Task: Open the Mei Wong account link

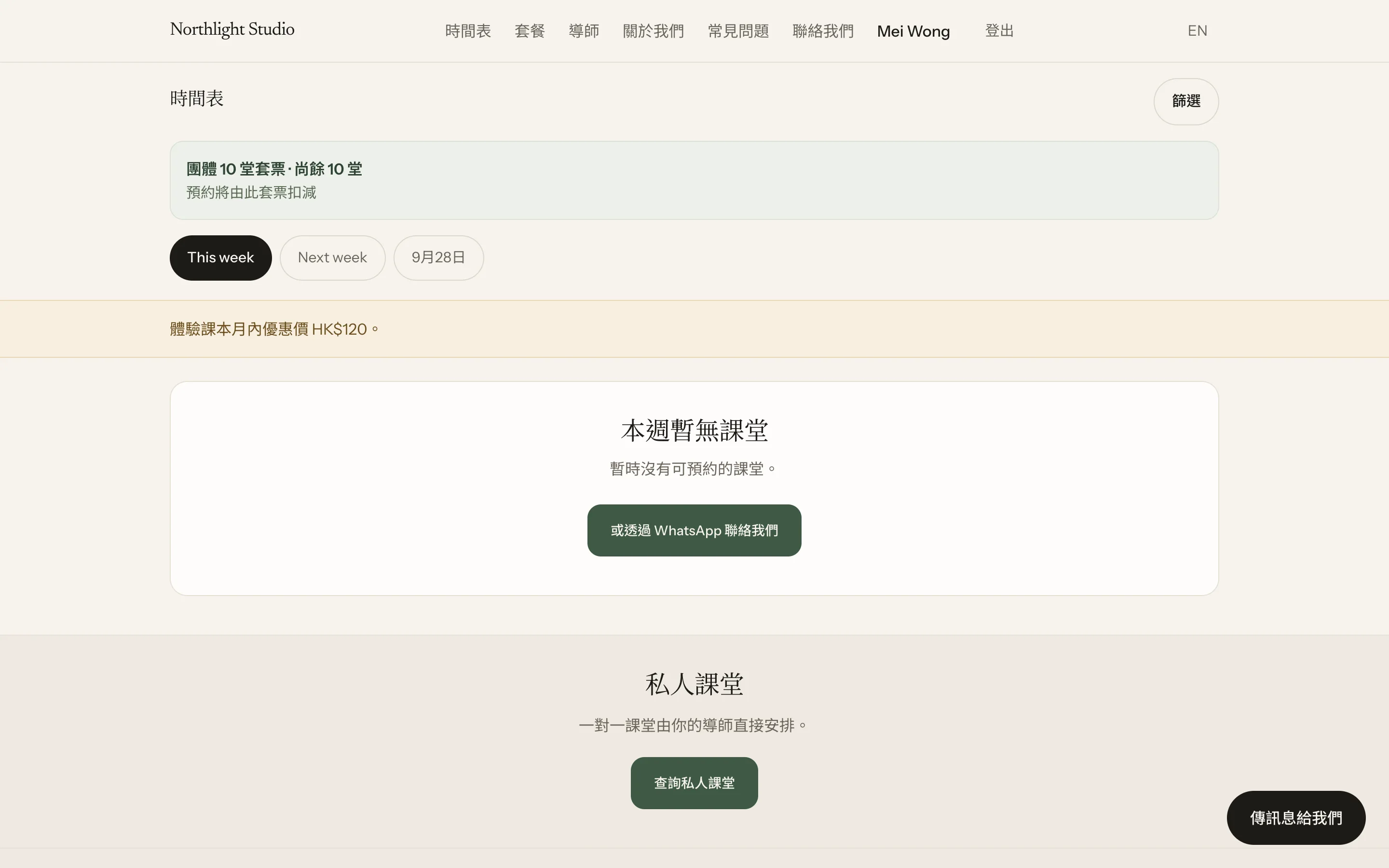Action: coord(913,31)
